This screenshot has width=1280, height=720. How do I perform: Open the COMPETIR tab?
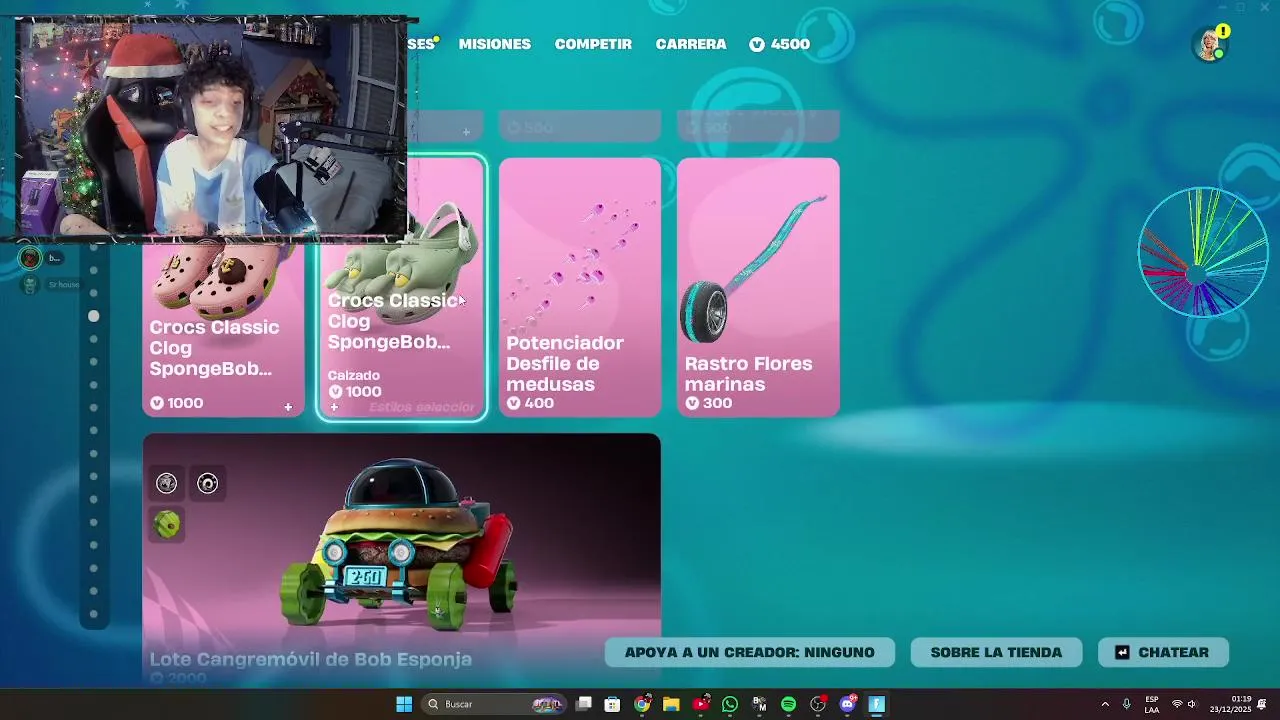point(593,44)
